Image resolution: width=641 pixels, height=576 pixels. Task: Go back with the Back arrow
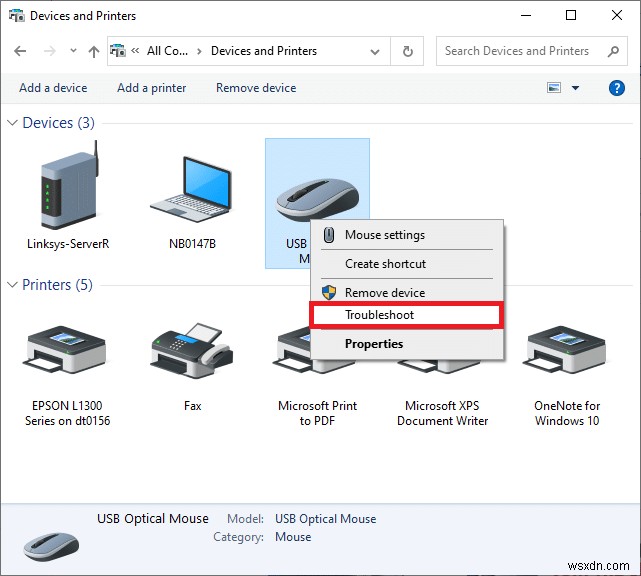20,51
